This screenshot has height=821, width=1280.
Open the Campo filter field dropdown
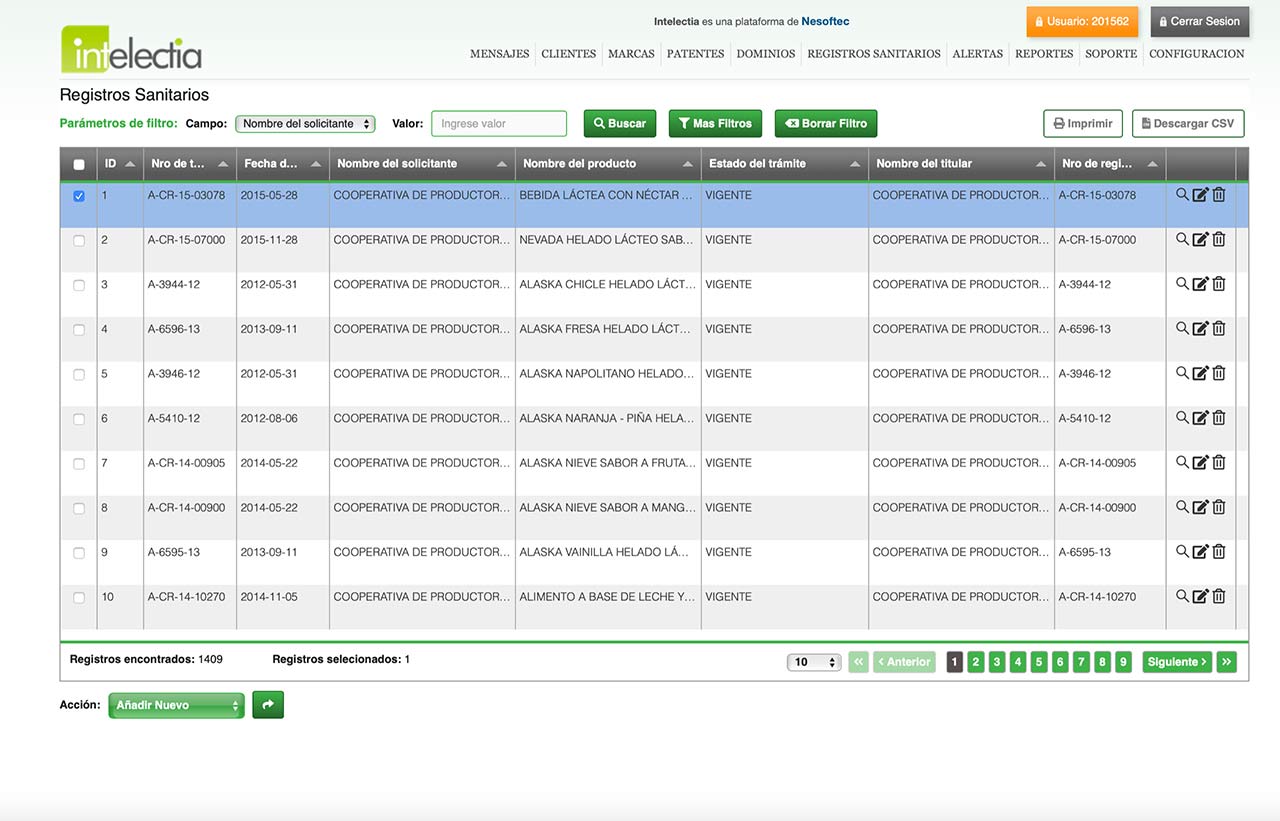click(x=305, y=124)
